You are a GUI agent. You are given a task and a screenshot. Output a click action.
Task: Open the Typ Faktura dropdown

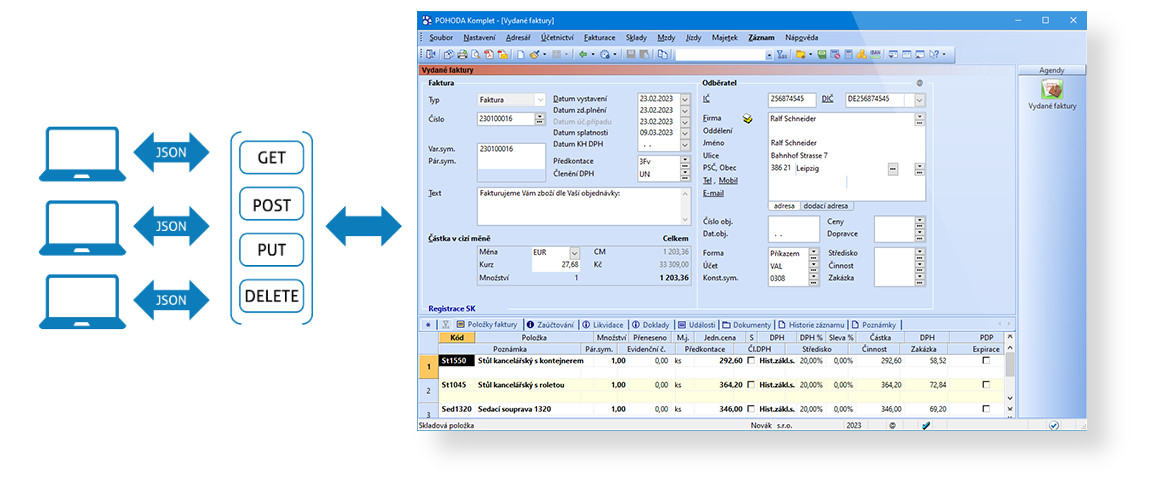pos(540,100)
